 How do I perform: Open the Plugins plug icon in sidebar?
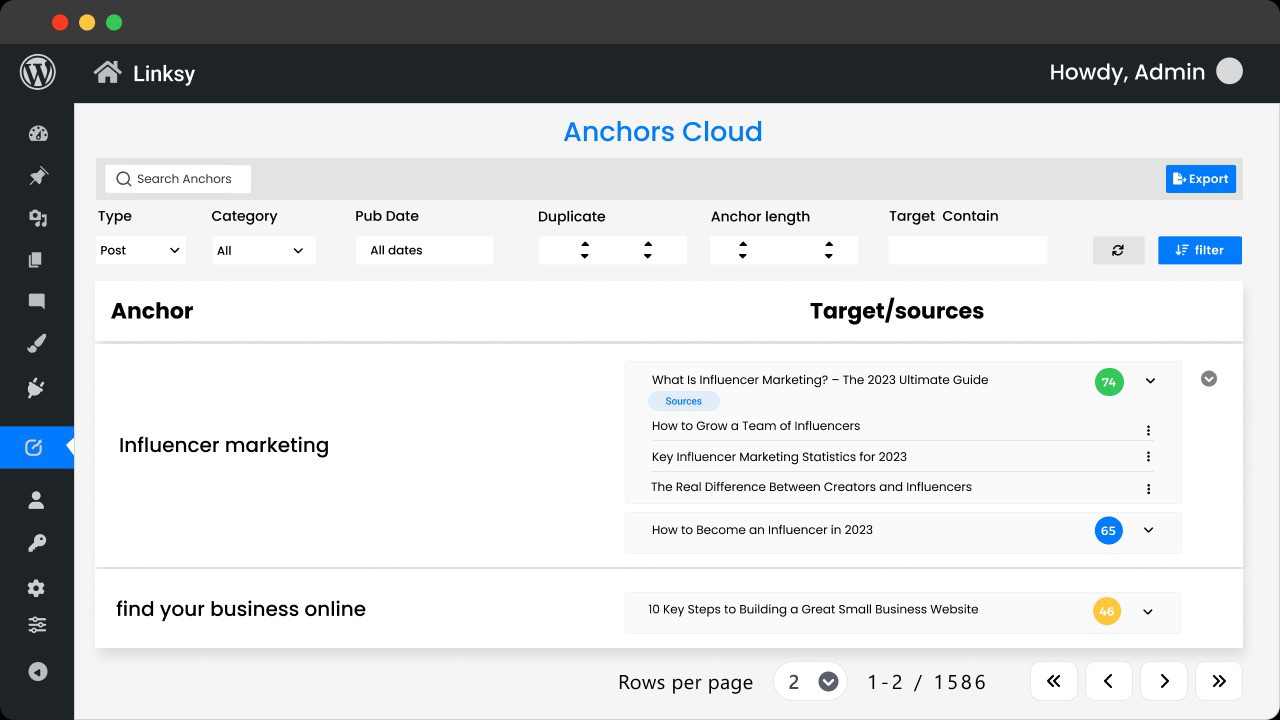coord(37,388)
